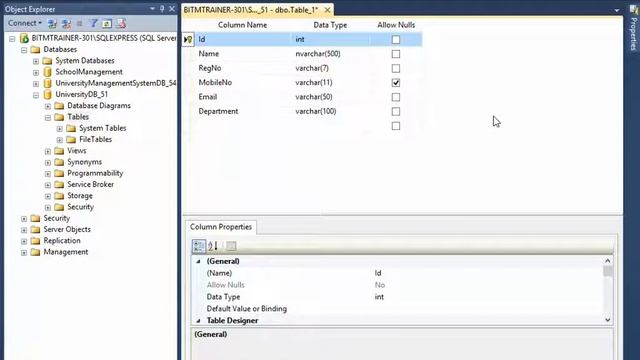640x360 pixels.
Task: Close the Object Explorer panel
Action: tap(172, 9)
